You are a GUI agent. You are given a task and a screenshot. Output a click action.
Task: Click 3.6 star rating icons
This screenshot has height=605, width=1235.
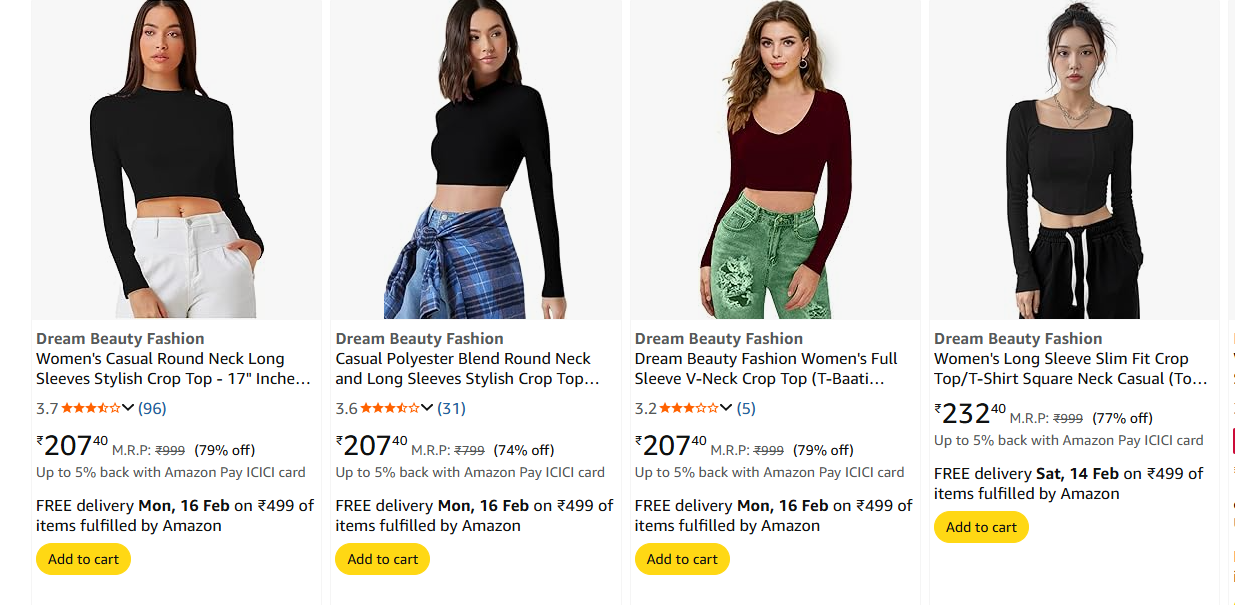(x=390, y=408)
